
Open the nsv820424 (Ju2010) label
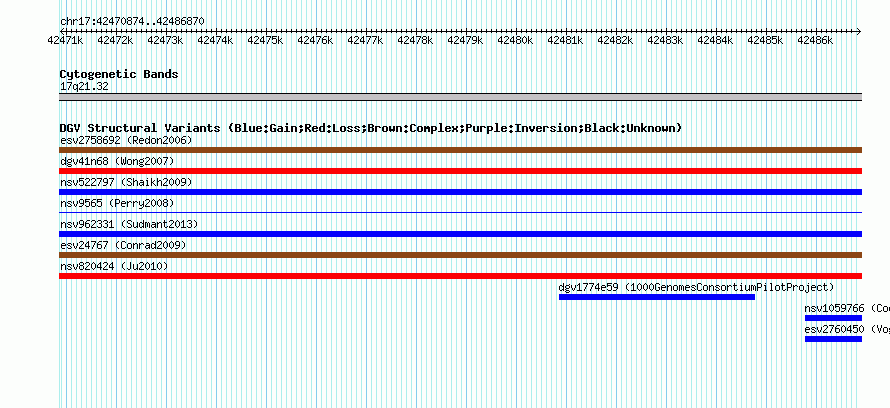(114, 266)
